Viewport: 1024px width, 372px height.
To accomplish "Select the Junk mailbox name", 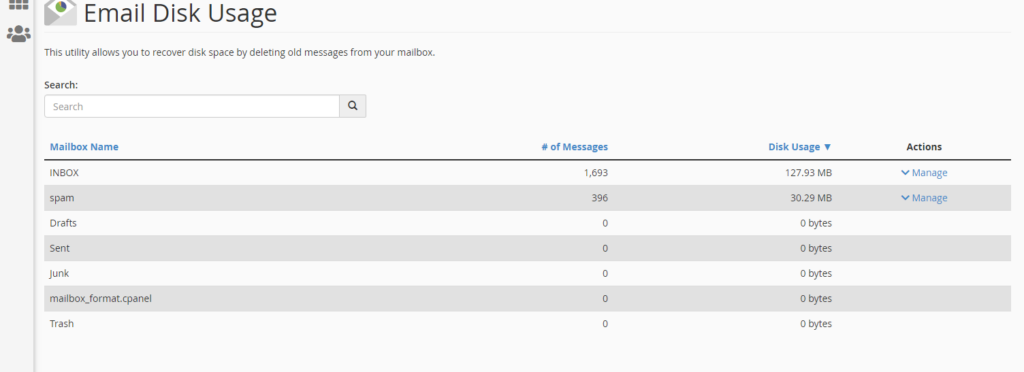I will pos(60,273).
